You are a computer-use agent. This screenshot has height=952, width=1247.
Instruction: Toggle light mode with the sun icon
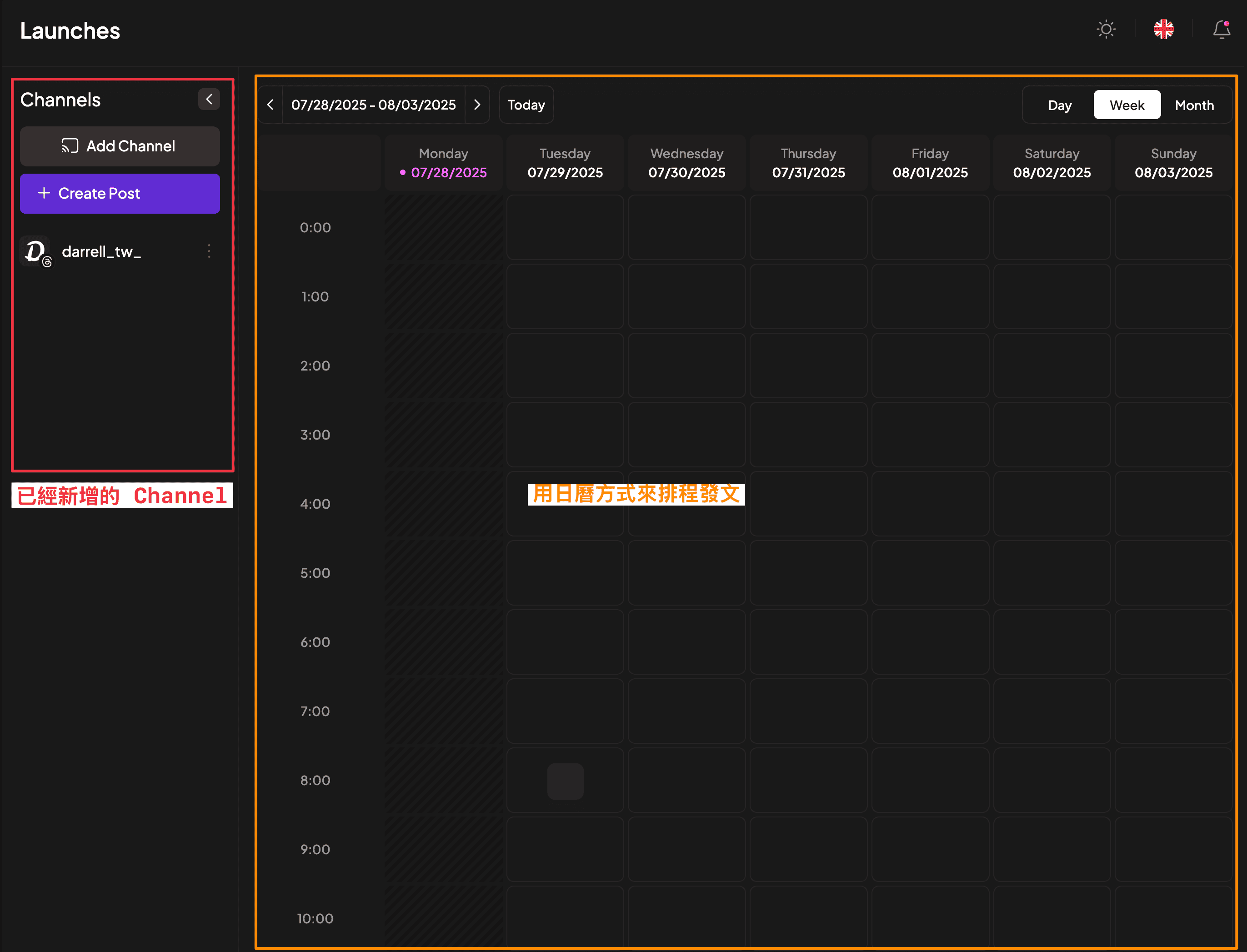pyautogui.click(x=1106, y=30)
